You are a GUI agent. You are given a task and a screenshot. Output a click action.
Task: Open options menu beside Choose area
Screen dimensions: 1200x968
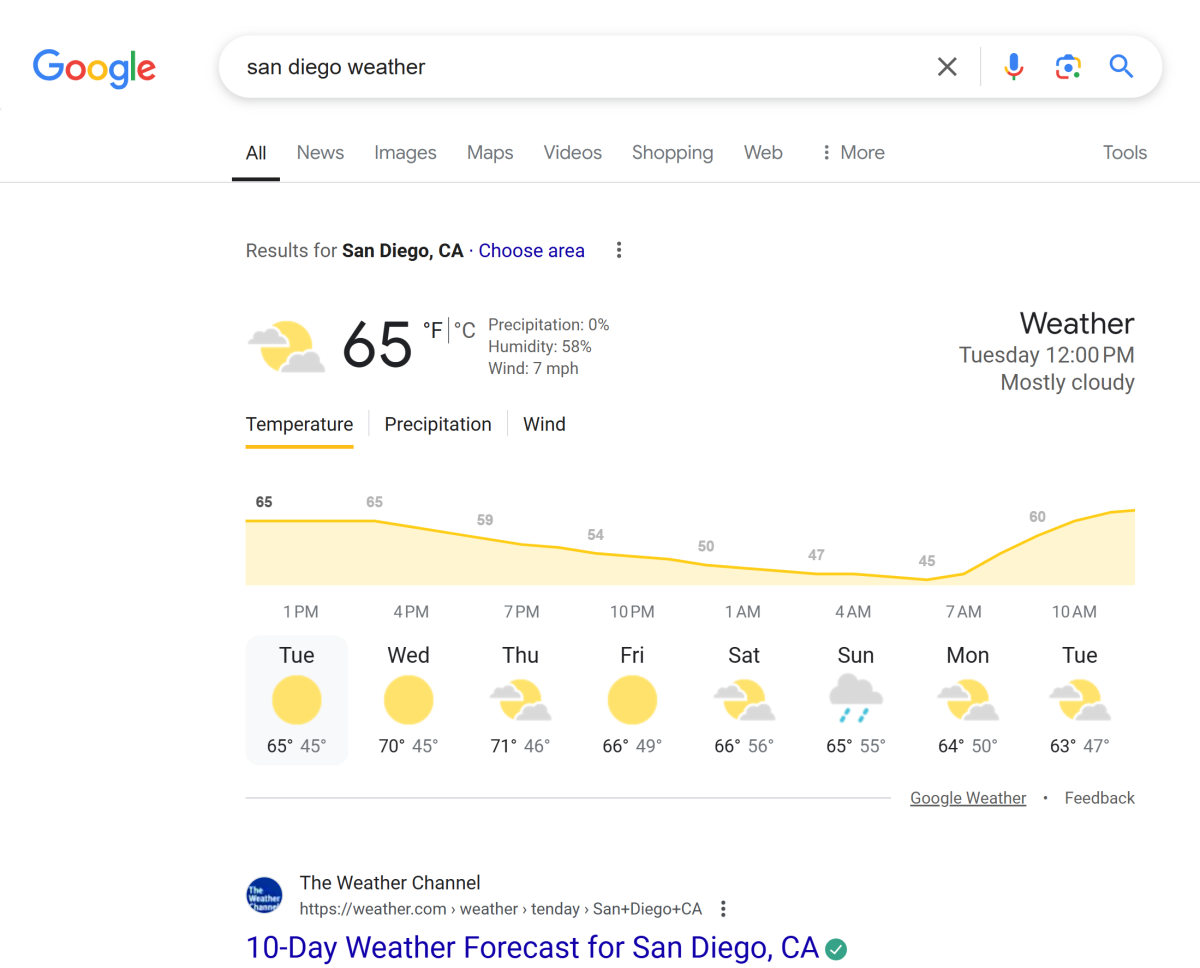[x=619, y=250]
